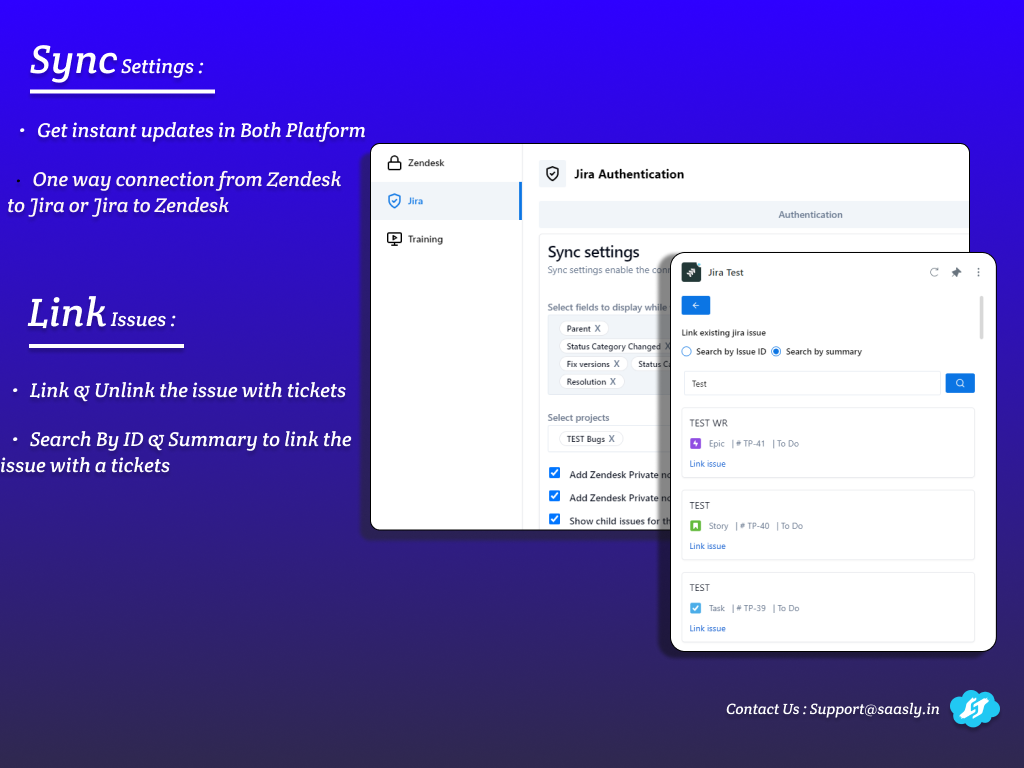Click the Jira Authentication shield icon
The height and width of the screenshot is (768, 1024).
click(x=552, y=173)
